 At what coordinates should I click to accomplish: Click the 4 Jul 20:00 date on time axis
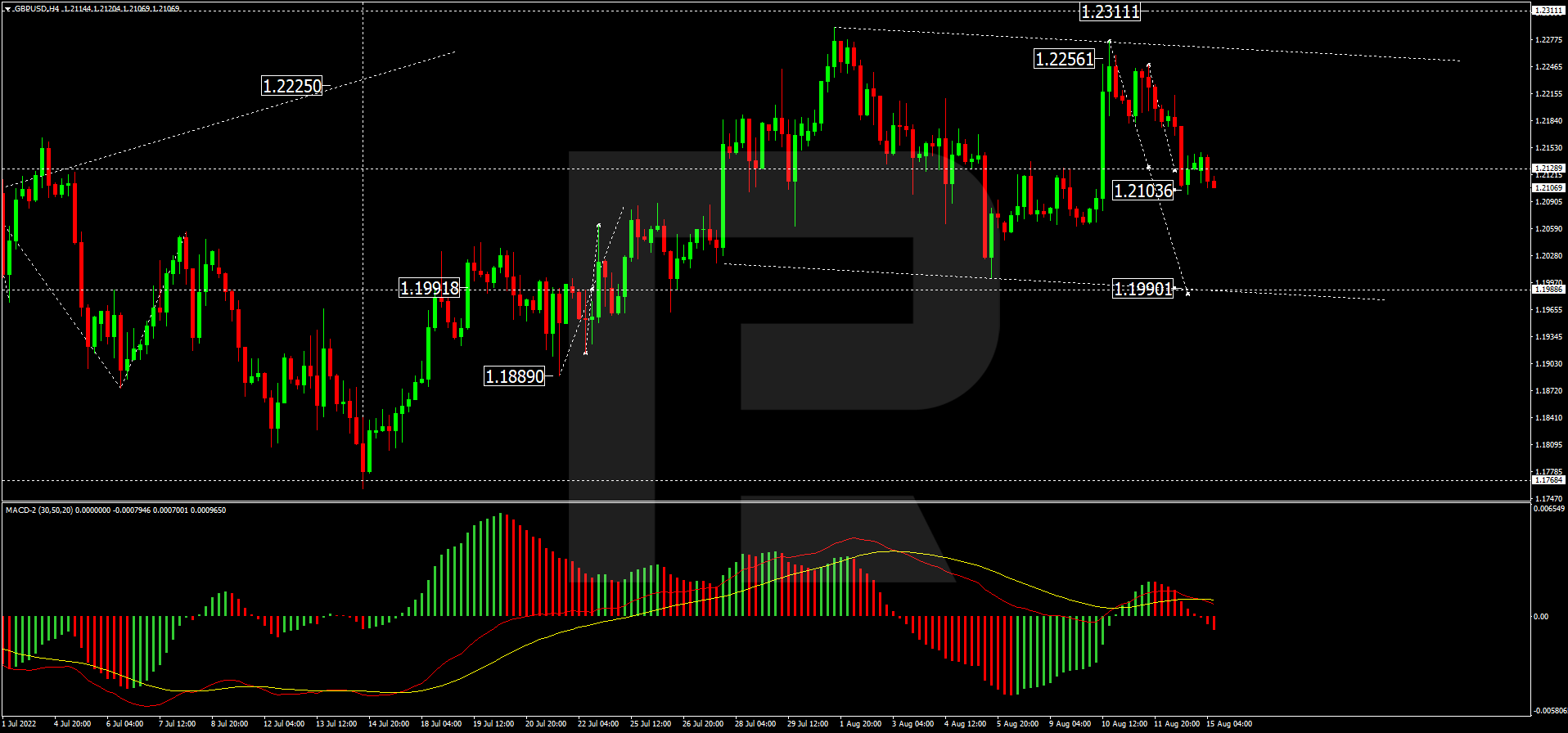click(x=72, y=724)
